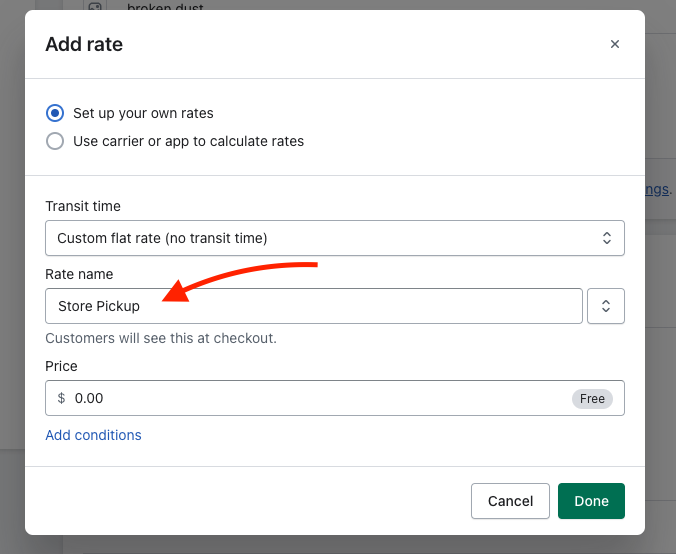Click the Add rate heading

(84, 44)
